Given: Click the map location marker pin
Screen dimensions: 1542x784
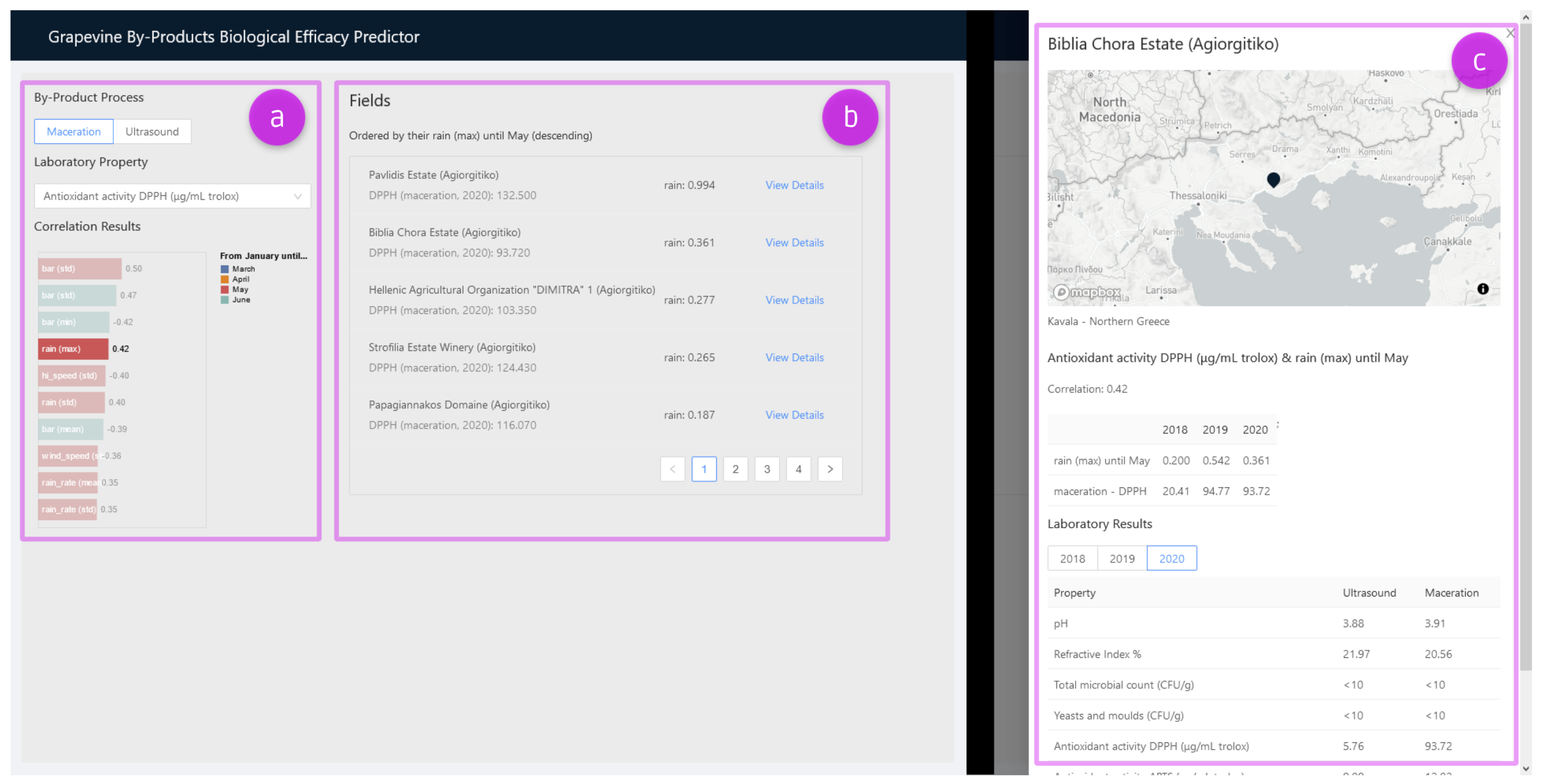Looking at the screenshot, I should pos(1273,179).
